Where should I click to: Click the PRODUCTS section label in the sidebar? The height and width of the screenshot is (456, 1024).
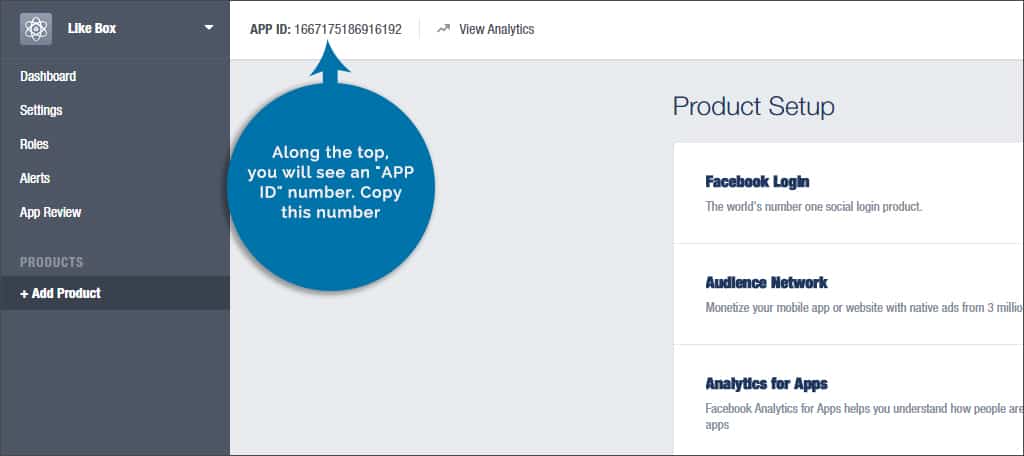52,262
